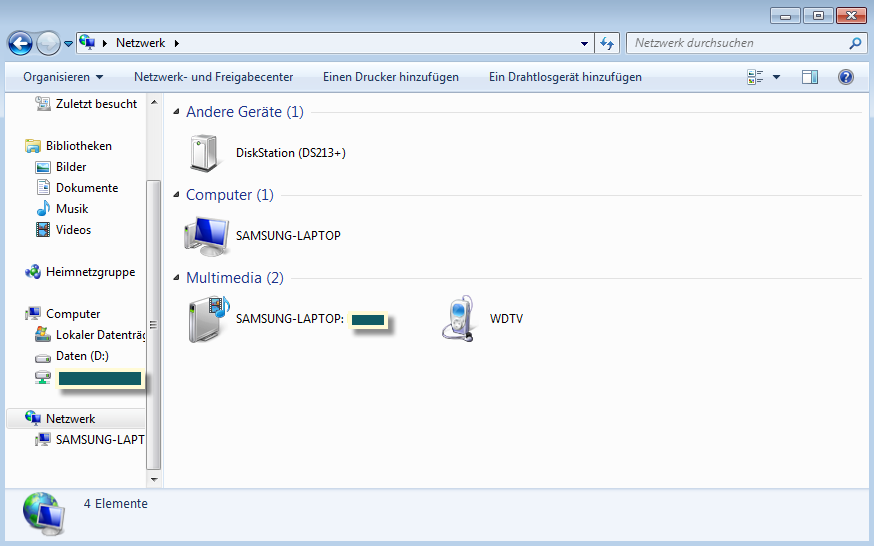The height and width of the screenshot is (546, 874).
Task: Click the network icon in address bar
Action: [x=87, y=42]
